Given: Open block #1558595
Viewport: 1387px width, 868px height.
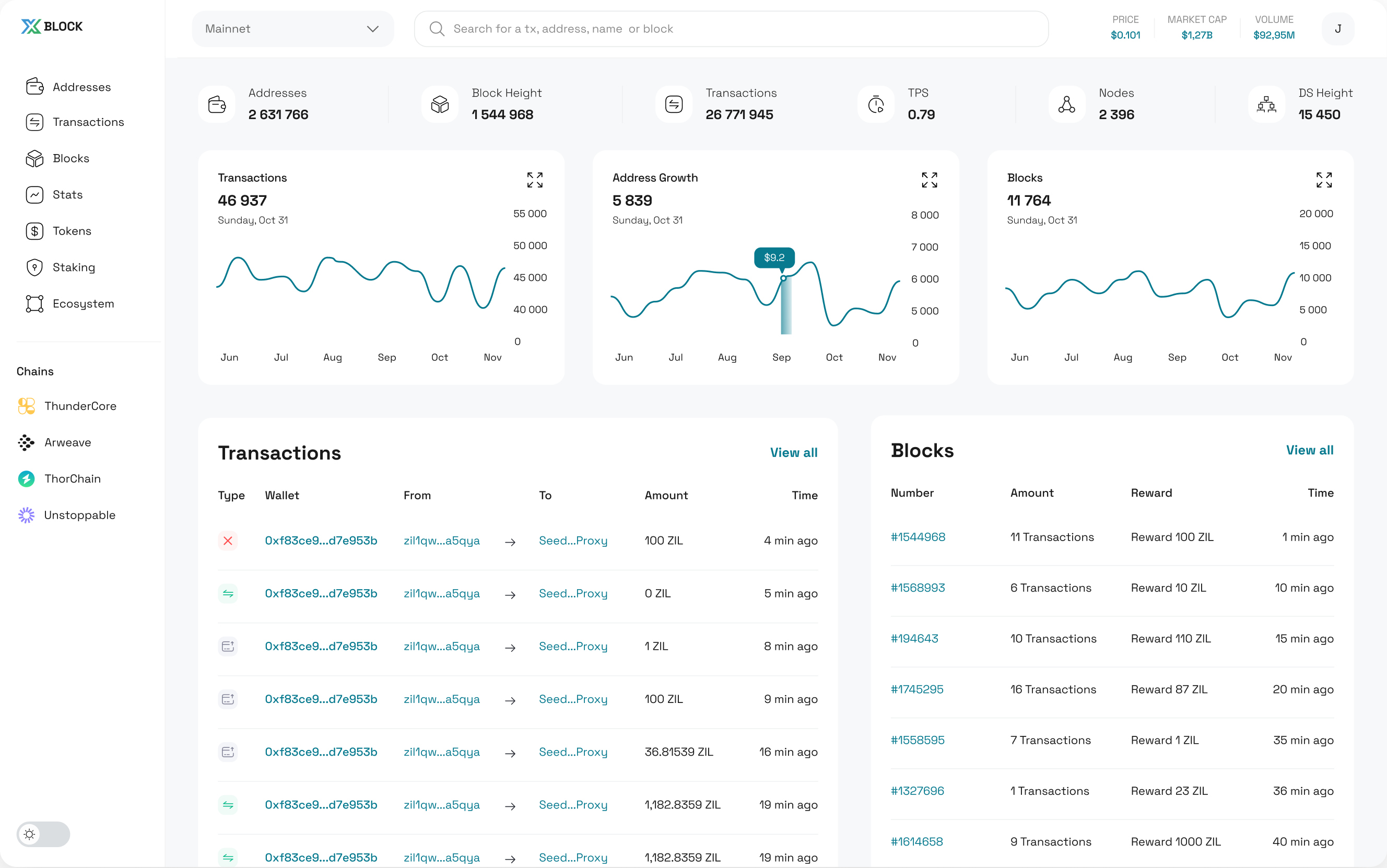Looking at the screenshot, I should tap(918, 740).
